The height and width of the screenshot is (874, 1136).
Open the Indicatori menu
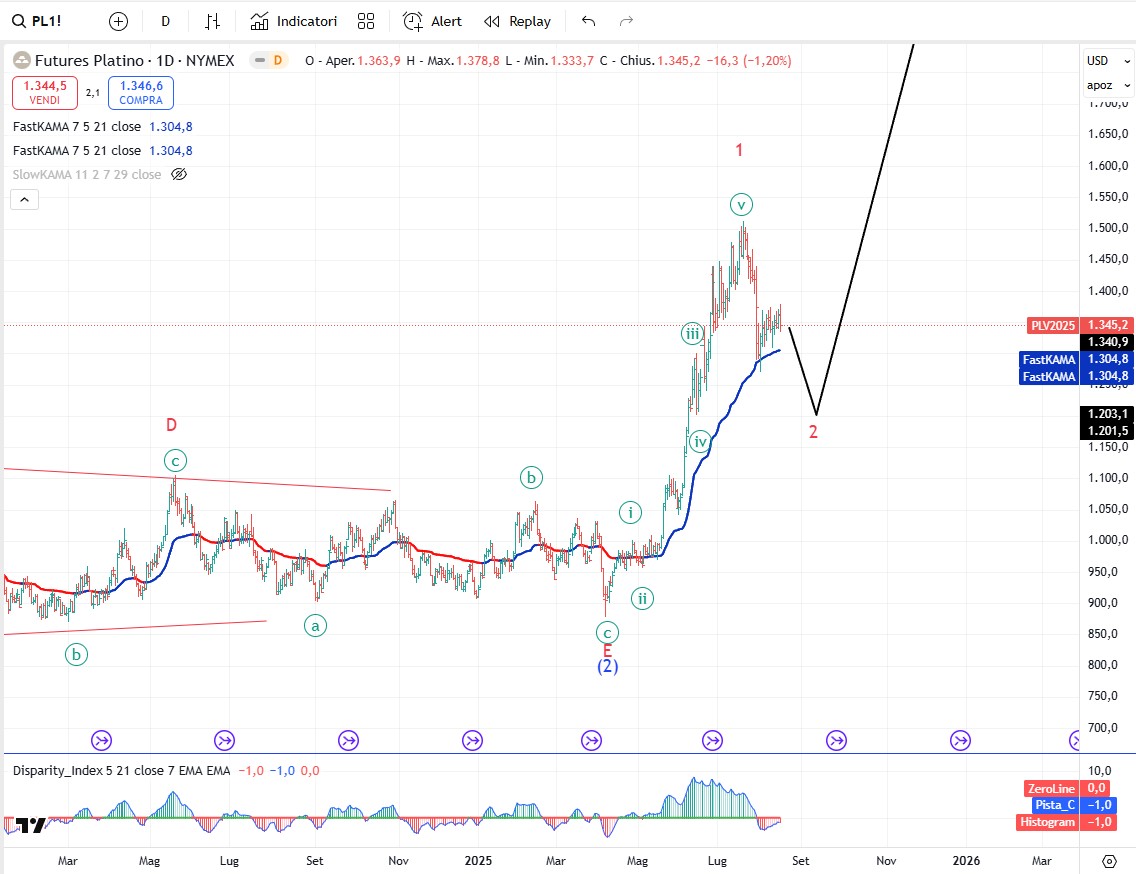click(294, 21)
